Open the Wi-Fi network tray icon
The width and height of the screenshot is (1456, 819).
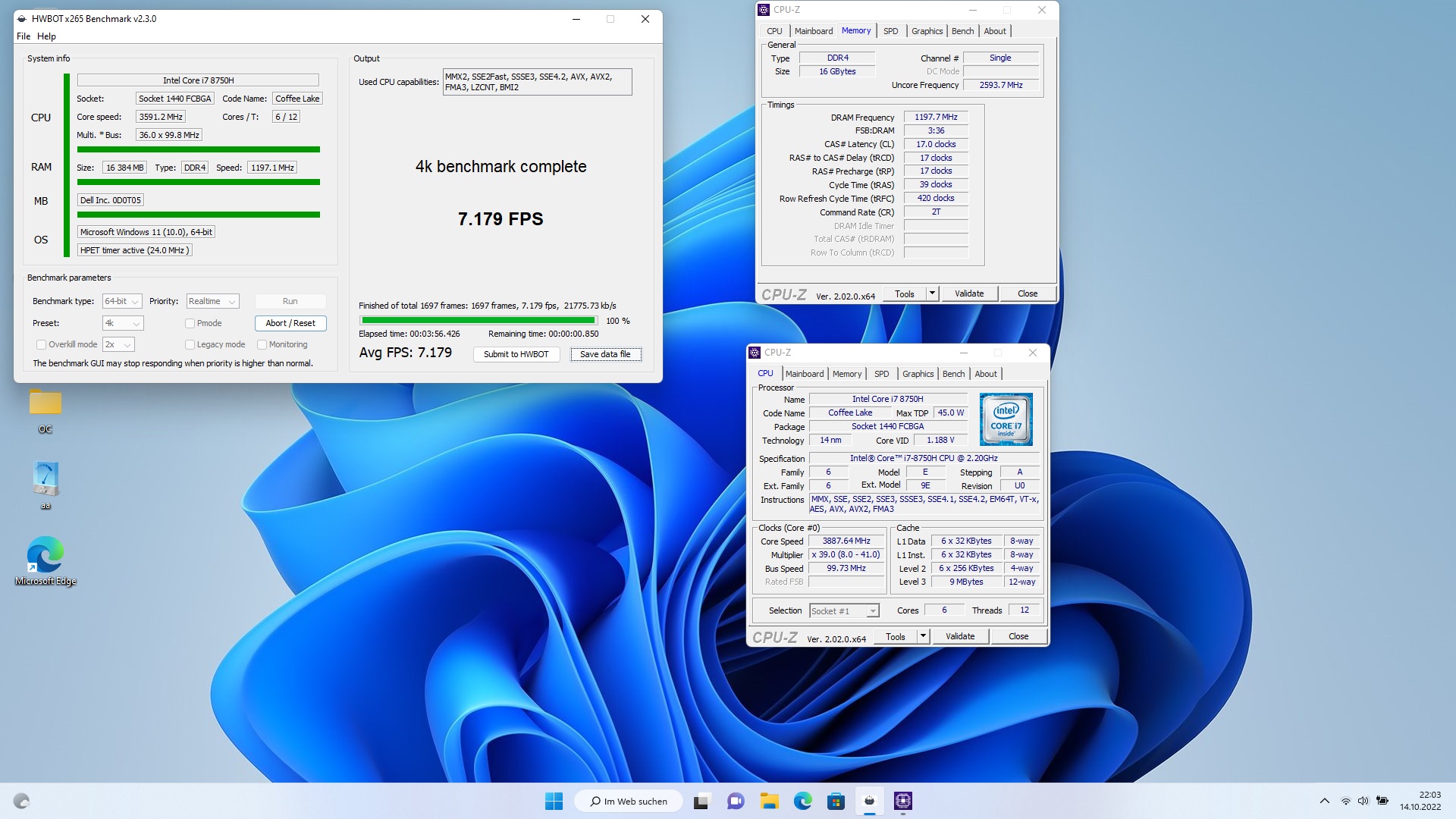(1346, 801)
